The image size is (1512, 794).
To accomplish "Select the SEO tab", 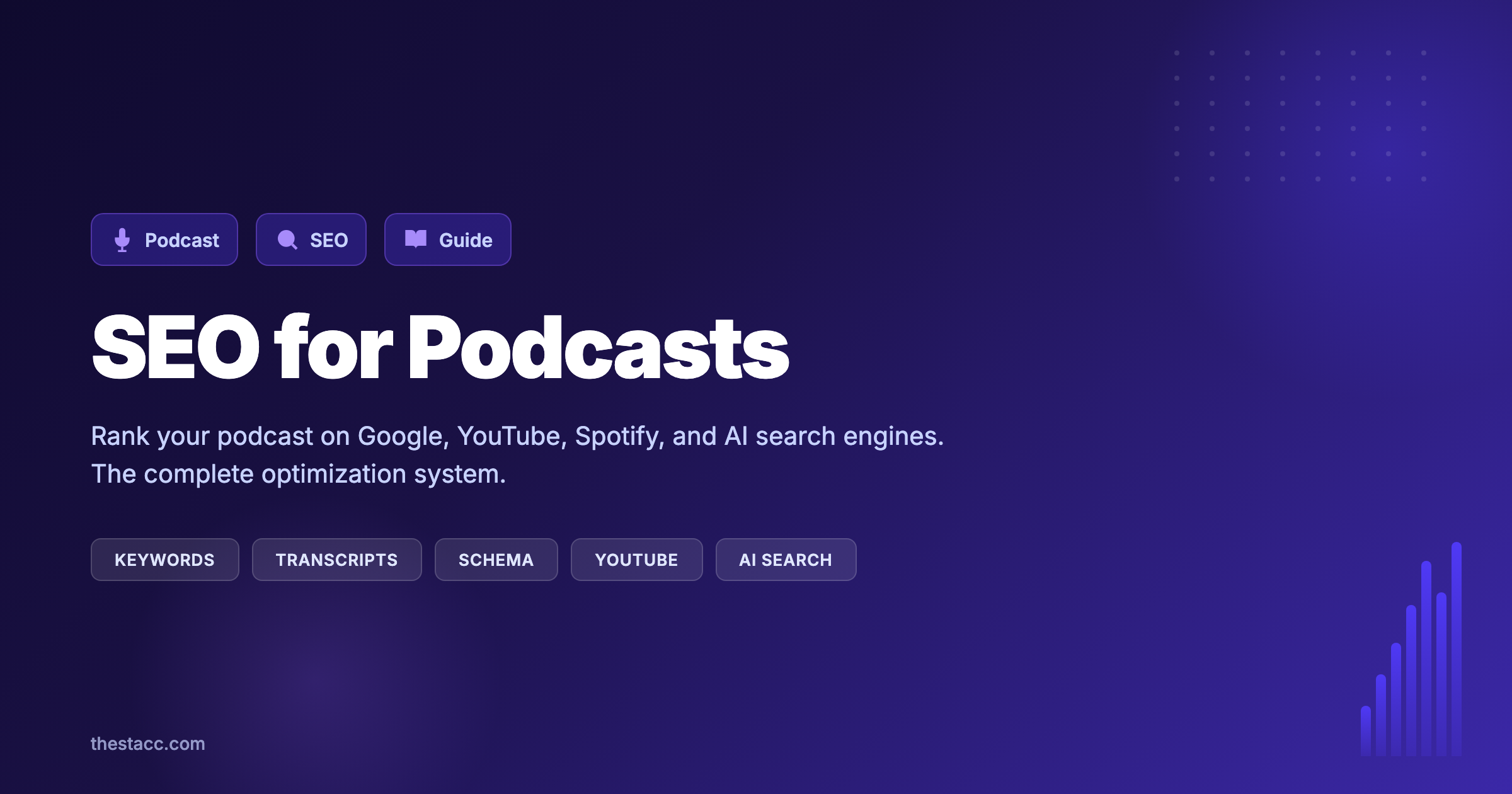I will pyautogui.click(x=311, y=239).
